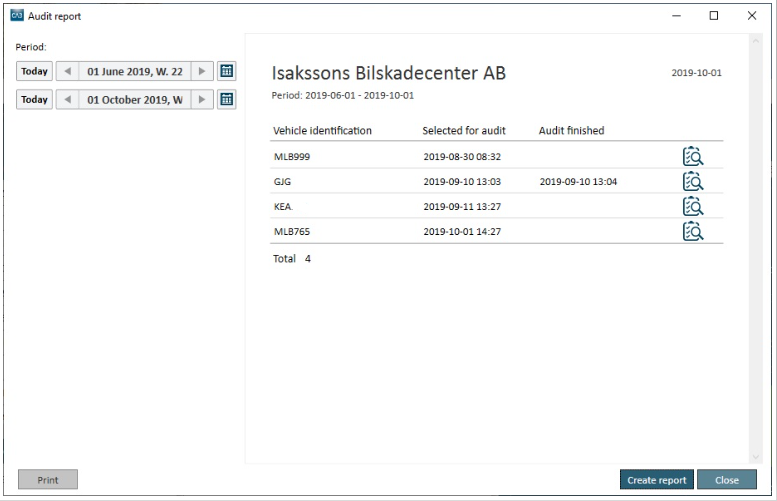The image size is (777, 501).
Task: Select the KEA vehicle identification cell
Action: [x=283, y=207]
